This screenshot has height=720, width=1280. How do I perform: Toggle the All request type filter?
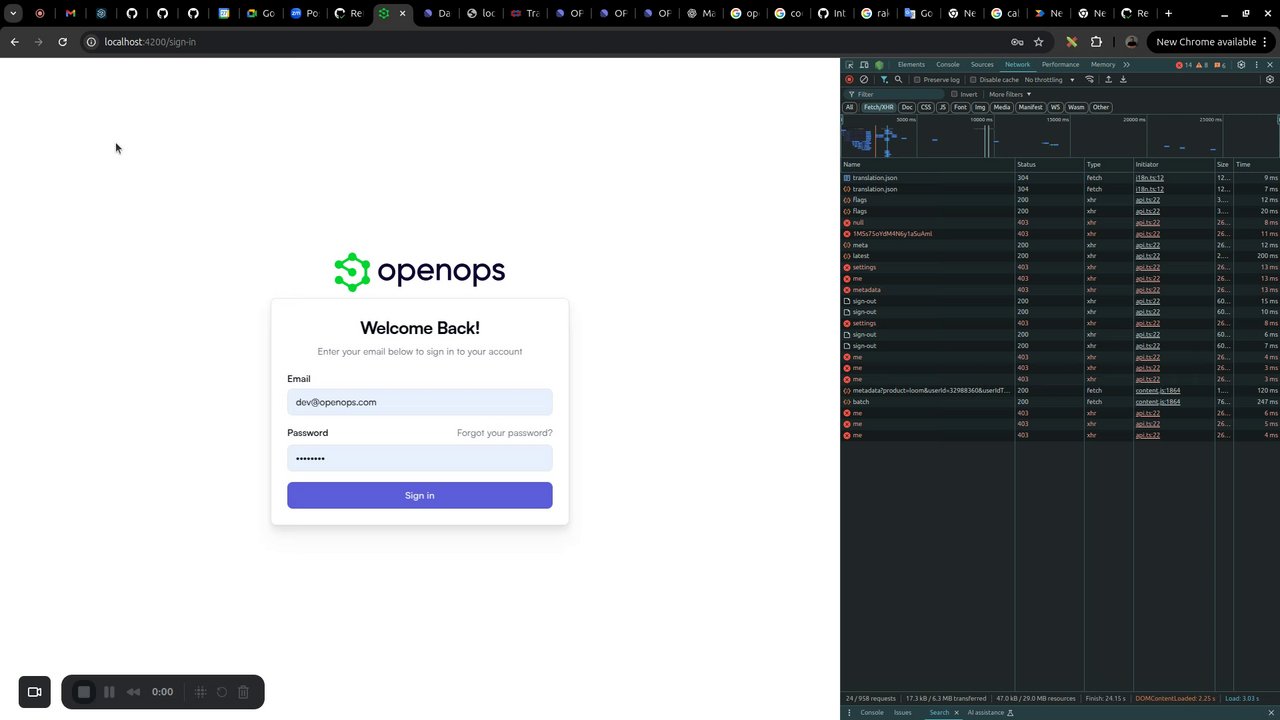coord(849,107)
